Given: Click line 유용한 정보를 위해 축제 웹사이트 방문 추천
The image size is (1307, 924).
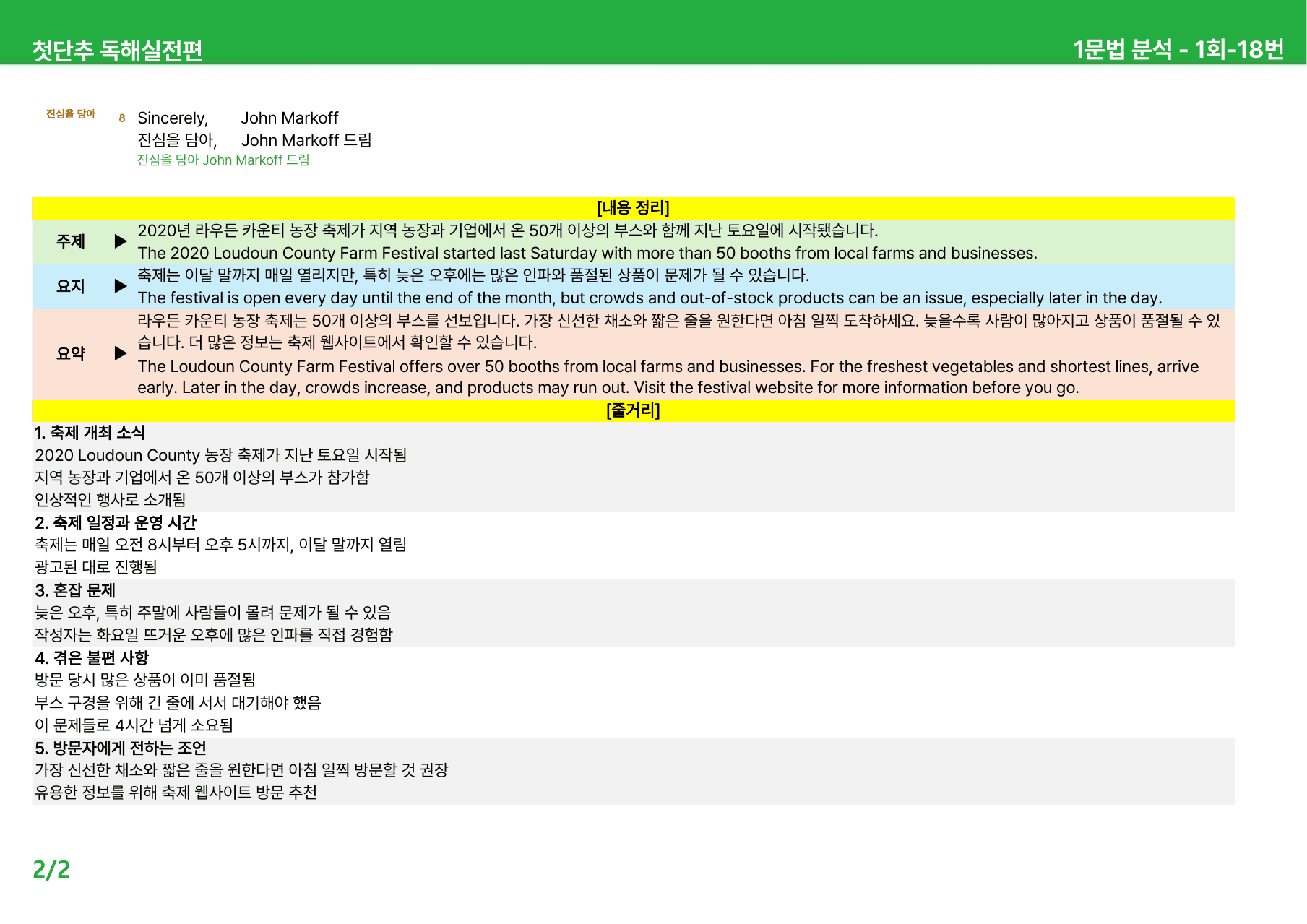Looking at the screenshot, I should (176, 793).
